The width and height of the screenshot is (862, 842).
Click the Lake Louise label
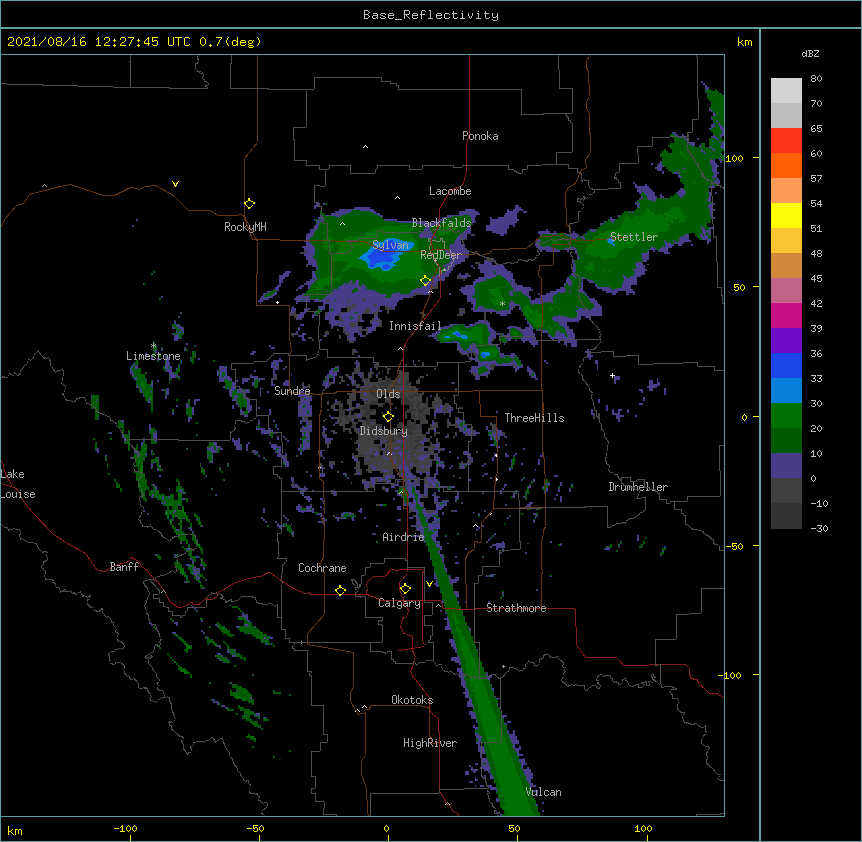coord(18,484)
